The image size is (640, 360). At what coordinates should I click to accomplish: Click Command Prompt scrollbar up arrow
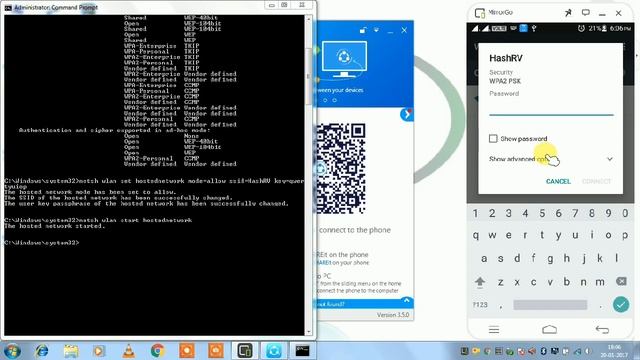[309, 19]
